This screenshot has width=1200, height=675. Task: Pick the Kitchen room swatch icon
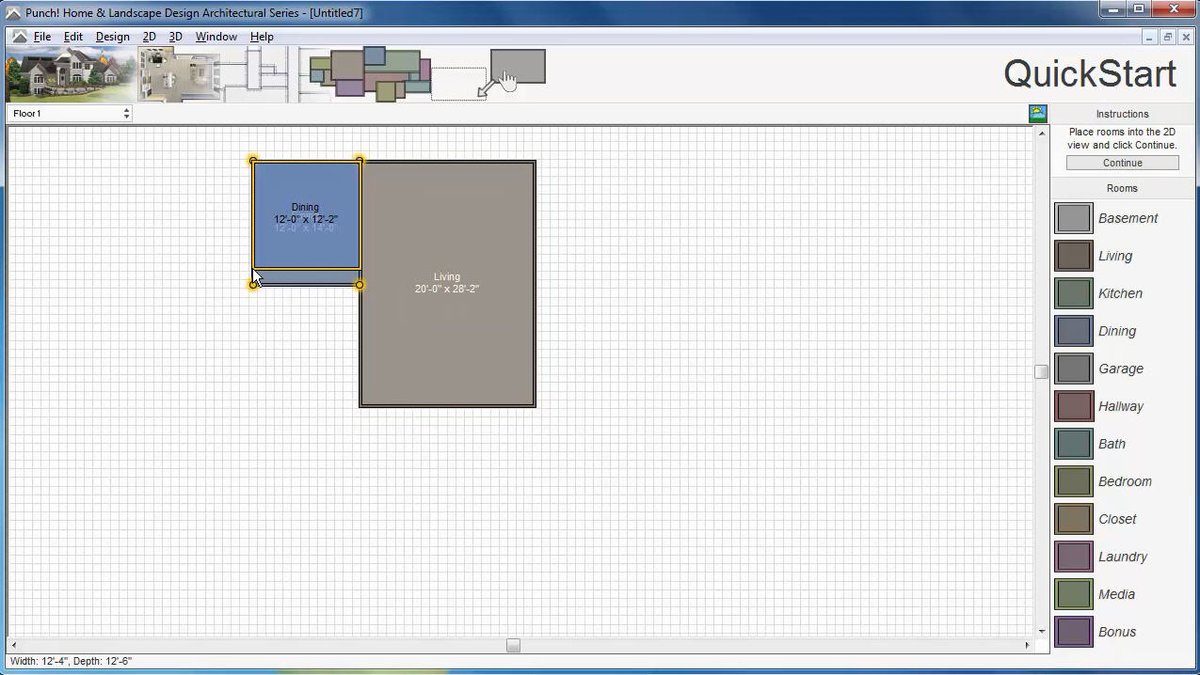point(1073,293)
